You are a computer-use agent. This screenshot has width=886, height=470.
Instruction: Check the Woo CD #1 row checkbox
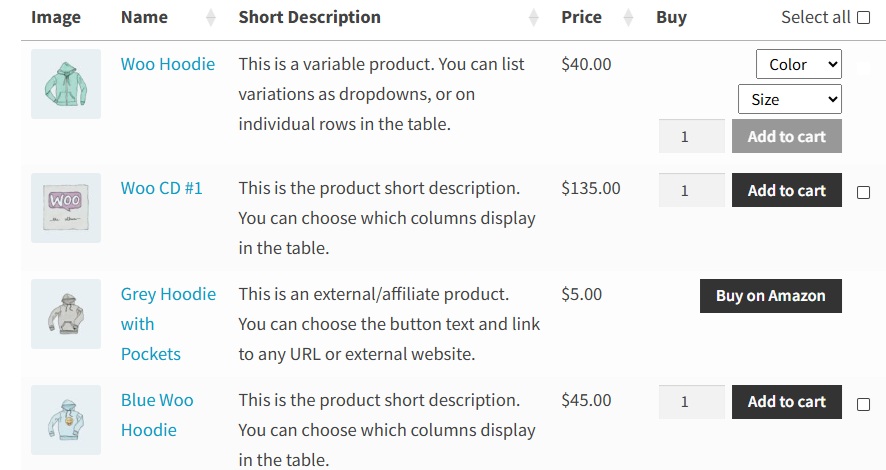pos(863,193)
